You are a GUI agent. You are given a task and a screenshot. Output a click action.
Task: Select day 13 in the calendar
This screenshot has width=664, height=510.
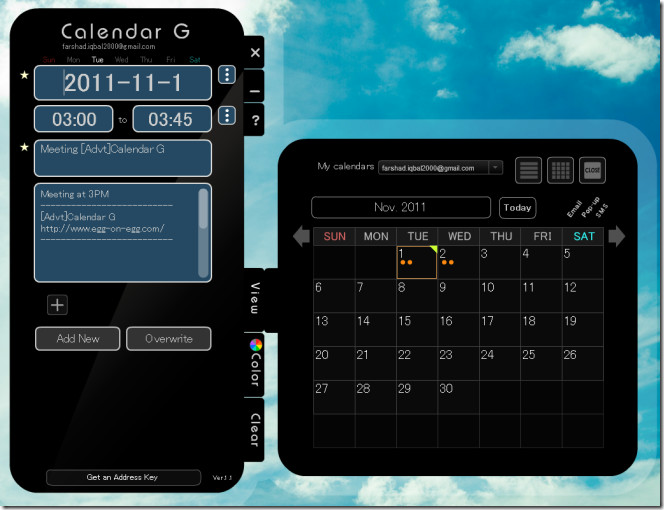(334, 330)
